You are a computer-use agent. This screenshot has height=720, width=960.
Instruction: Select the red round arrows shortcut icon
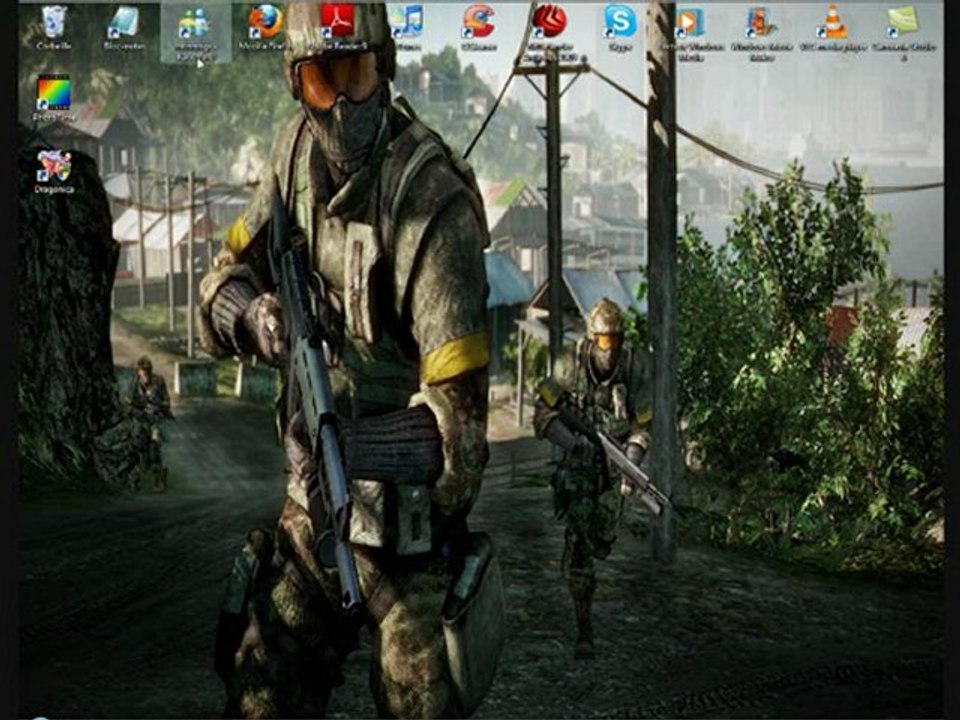(549, 31)
